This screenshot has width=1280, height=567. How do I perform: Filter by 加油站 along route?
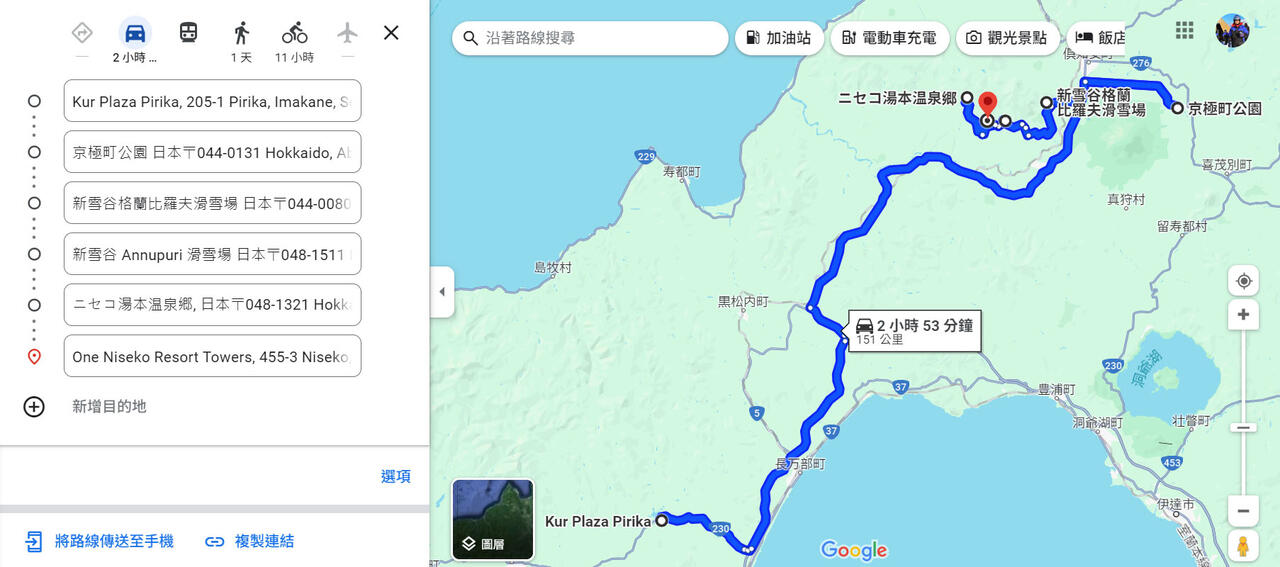pos(780,38)
